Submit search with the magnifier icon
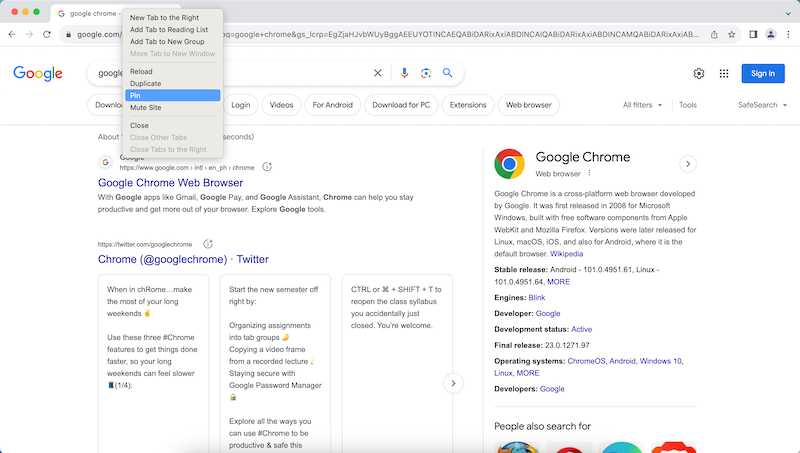Viewport: 800px width, 453px height. point(447,73)
